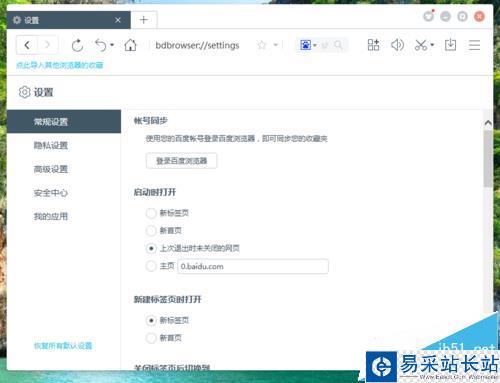500x383 pixels.
Task: Reload the page with the refresh icon
Action: (x=77, y=45)
